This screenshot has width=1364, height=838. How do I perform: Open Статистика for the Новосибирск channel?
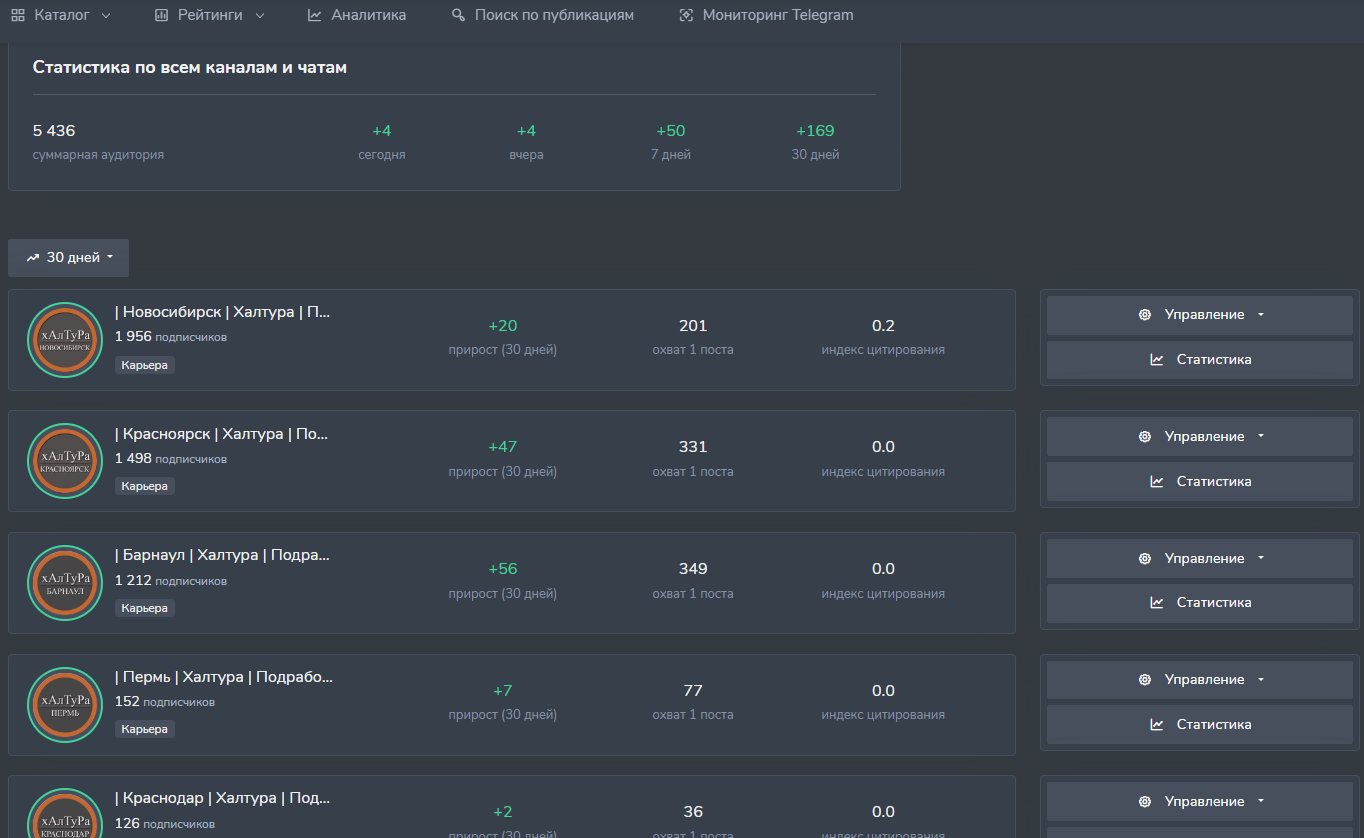pyautogui.click(x=1200, y=360)
